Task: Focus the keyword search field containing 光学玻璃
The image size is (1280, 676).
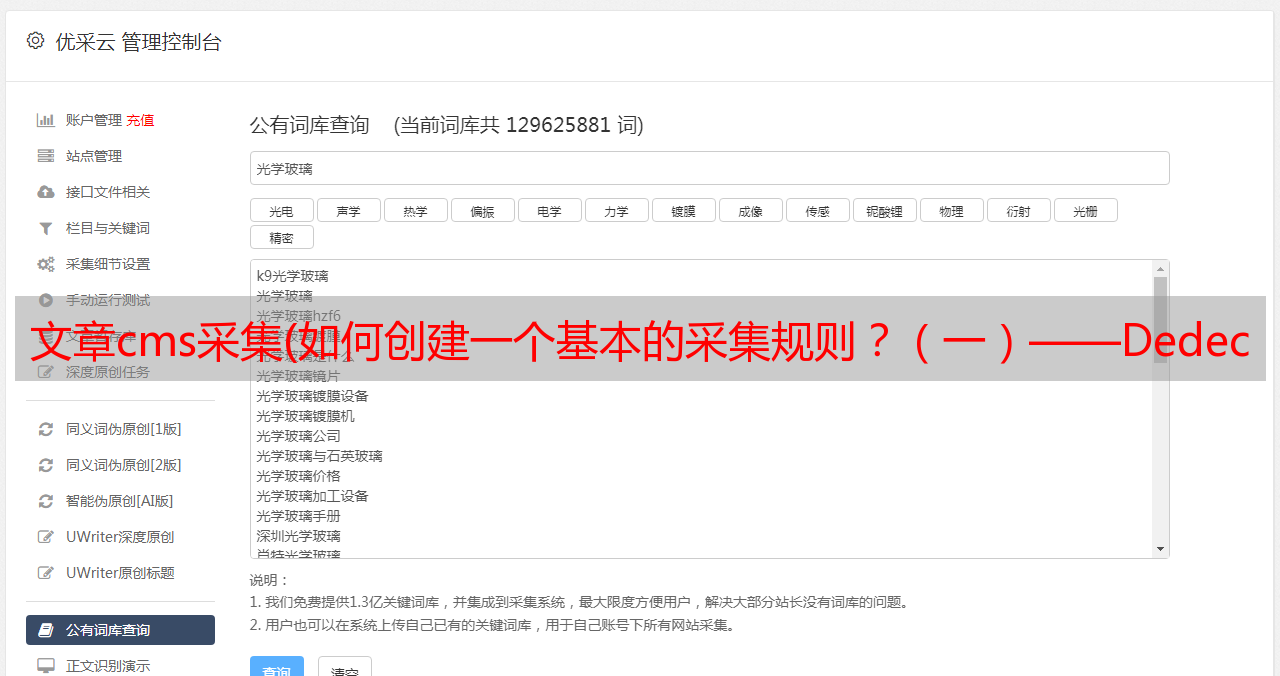Action: pyautogui.click(x=709, y=168)
